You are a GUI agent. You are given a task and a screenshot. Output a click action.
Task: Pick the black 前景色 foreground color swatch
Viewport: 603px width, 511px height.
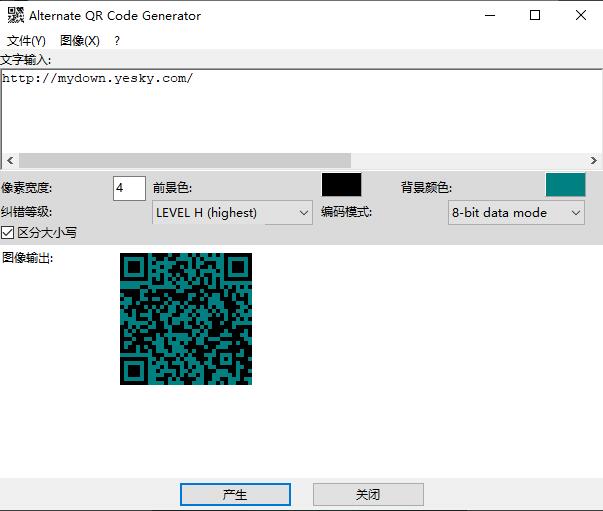341,185
